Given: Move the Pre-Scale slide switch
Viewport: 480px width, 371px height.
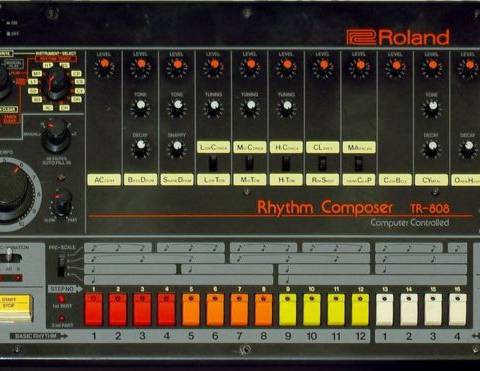Looking at the screenshot, I should 61,265.
